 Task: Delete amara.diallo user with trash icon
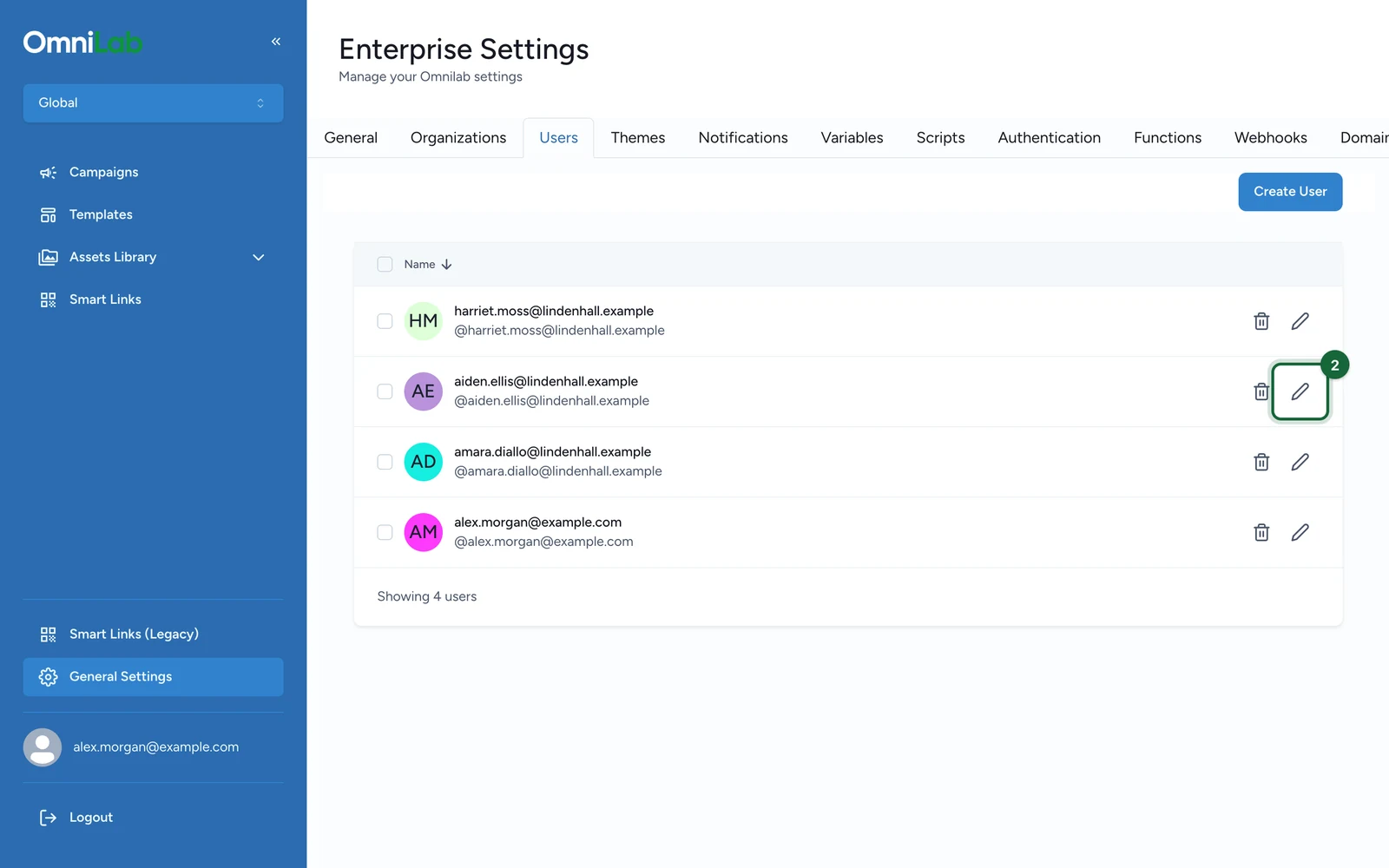[x=1261, y=462]
